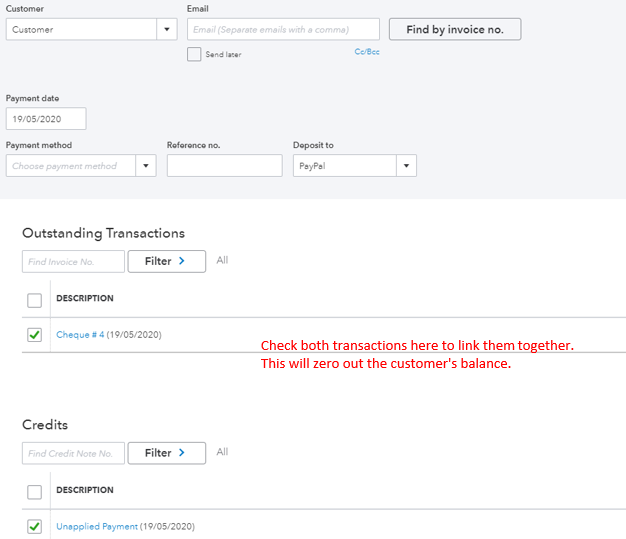This screenshot has height=539, width=626.
Task: Open the Cheque # 4 link
Action: (x=80, y=335)
